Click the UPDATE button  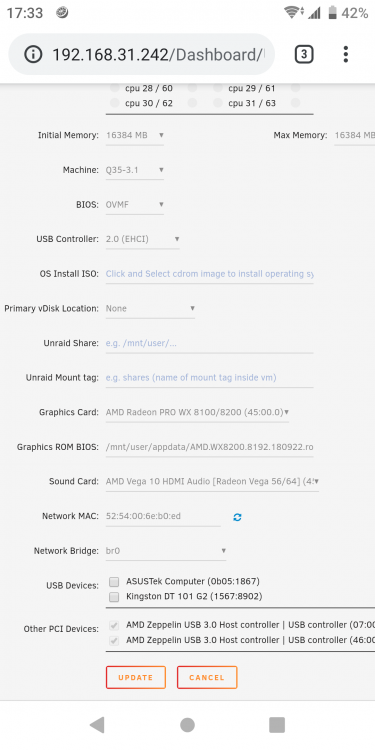click(x=136, y=677)
